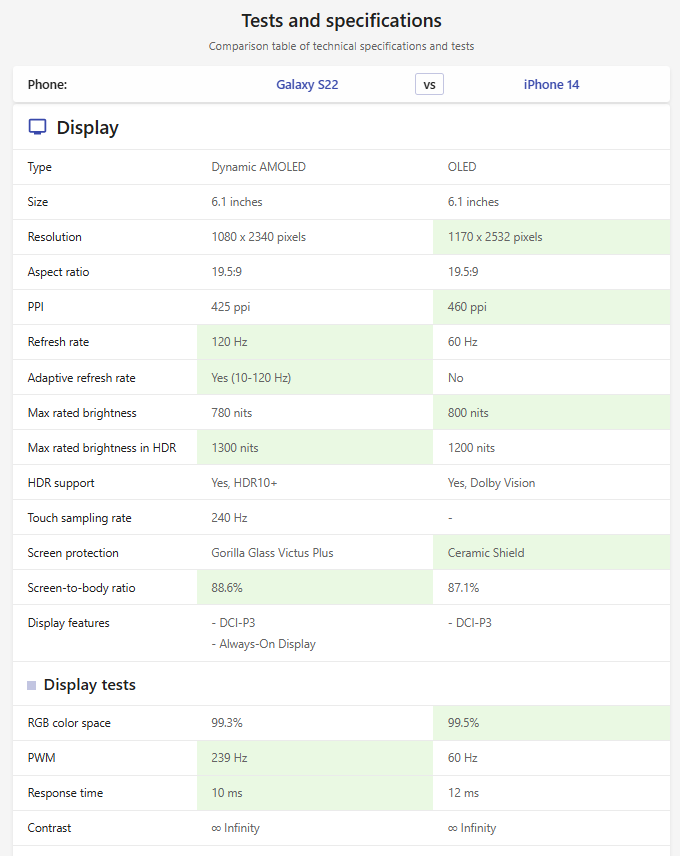This screenshot has width=680, height=856.
Task: Click the Phone: label
Action: point(47,85)
